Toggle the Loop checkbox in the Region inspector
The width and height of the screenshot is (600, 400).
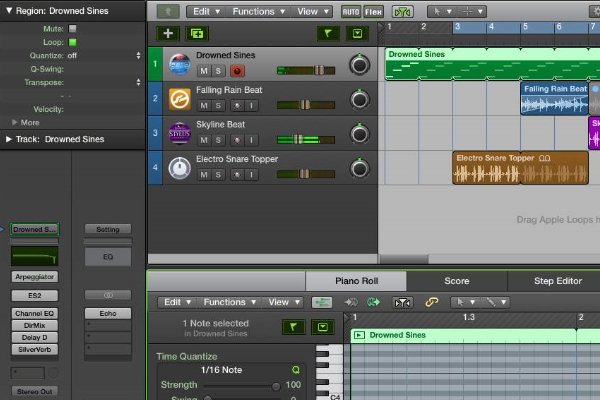click(73, 43)
